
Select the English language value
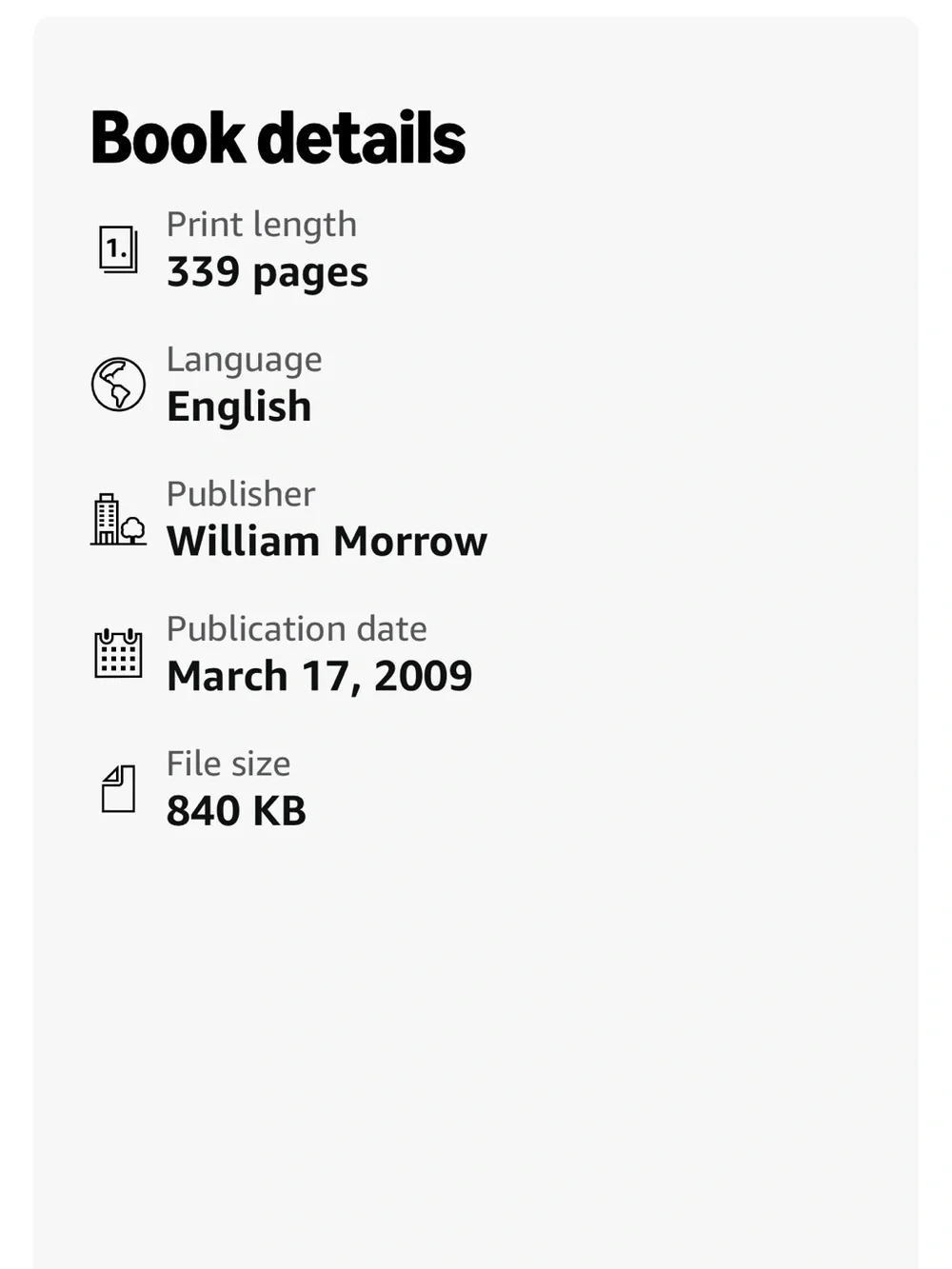coord(239,407)
